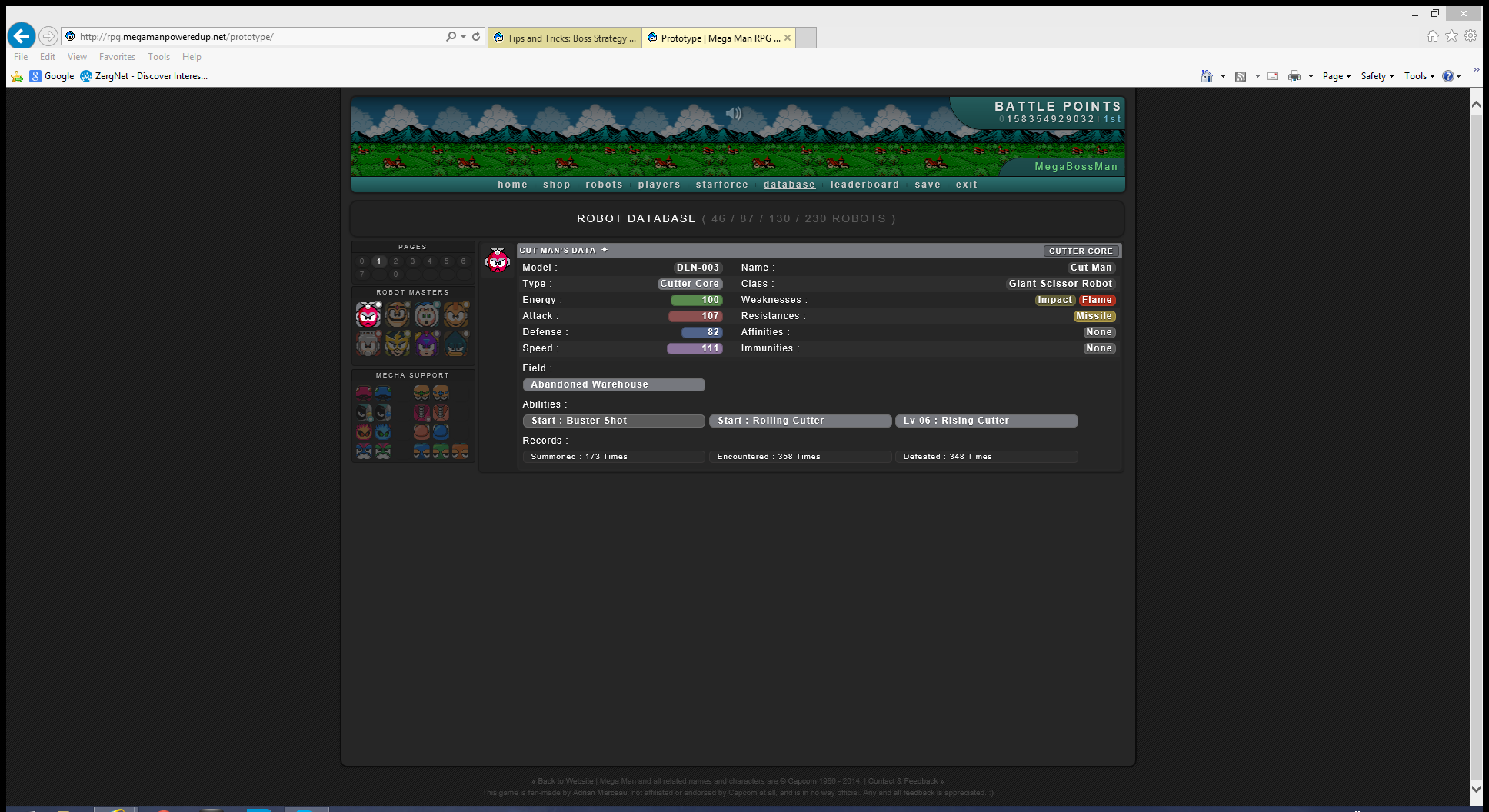Switch to Tips and Tricks: Boss Strategy tab
This screenshot has height=812, width=1489.
(565, 38)
